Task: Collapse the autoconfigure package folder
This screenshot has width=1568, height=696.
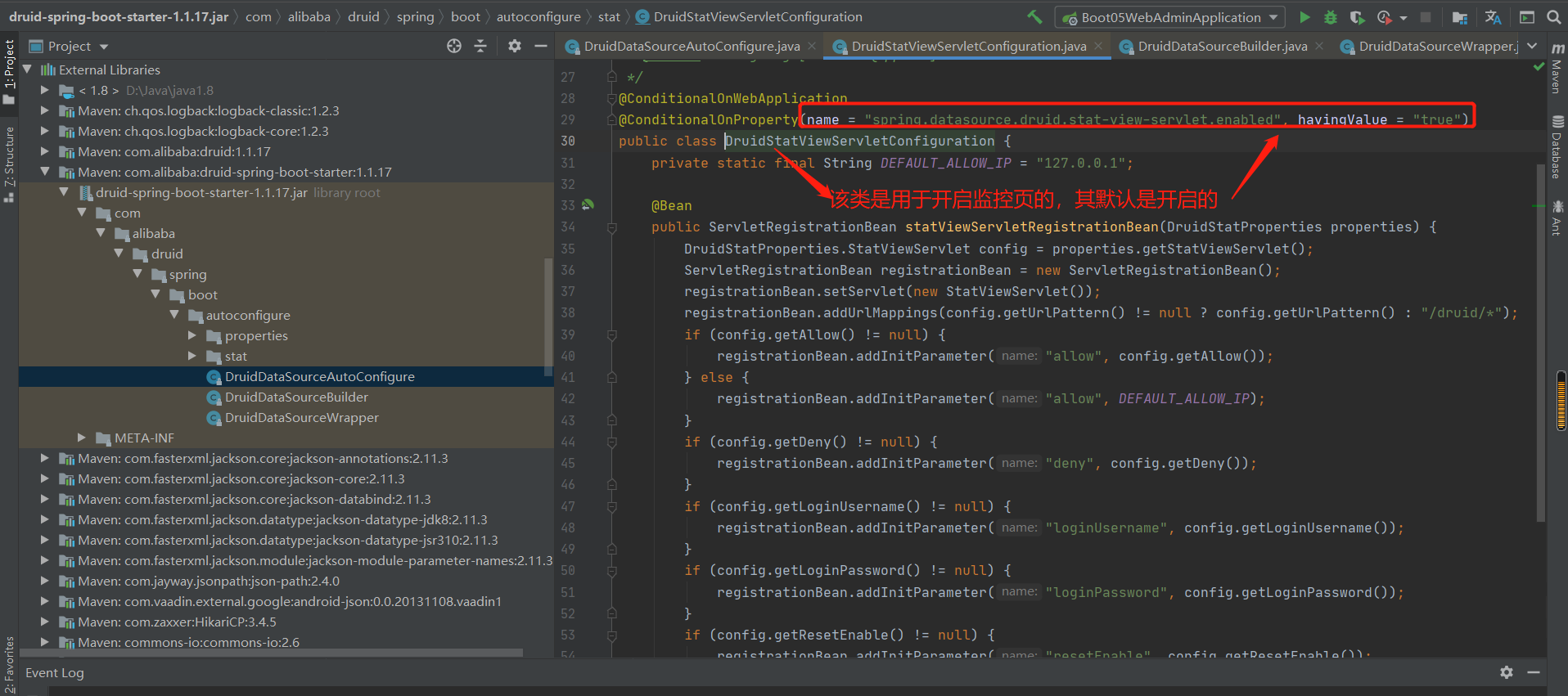Action: tap(173, 315)
